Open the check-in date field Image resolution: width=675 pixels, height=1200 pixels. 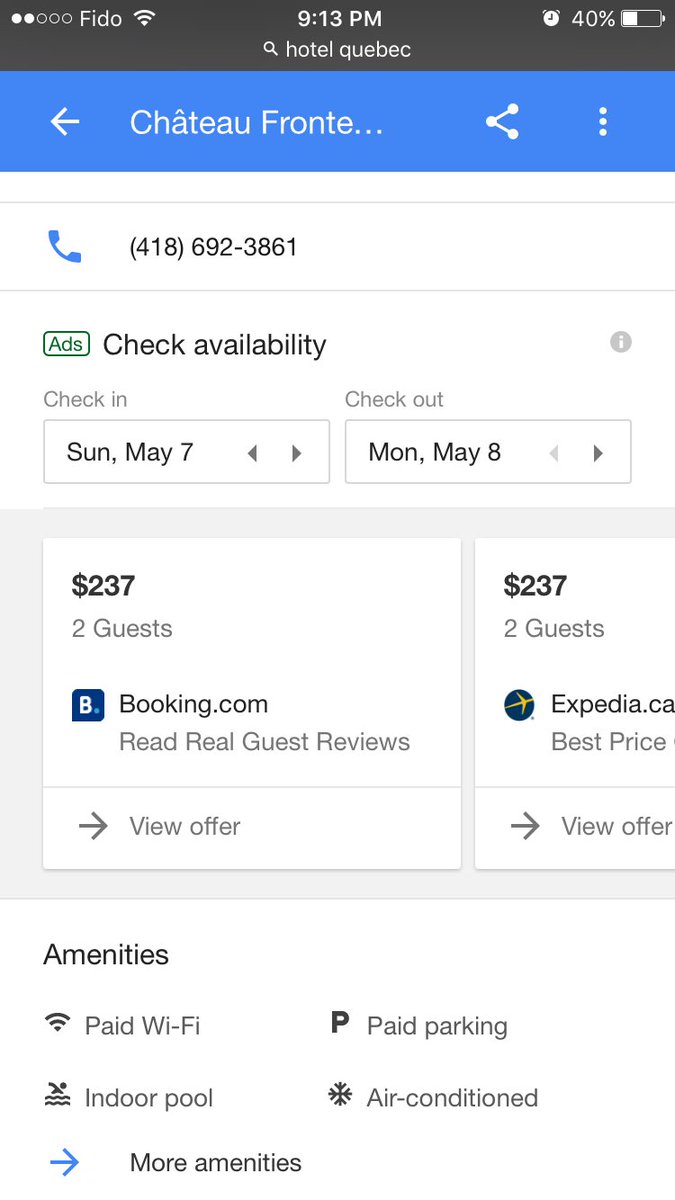140,453
